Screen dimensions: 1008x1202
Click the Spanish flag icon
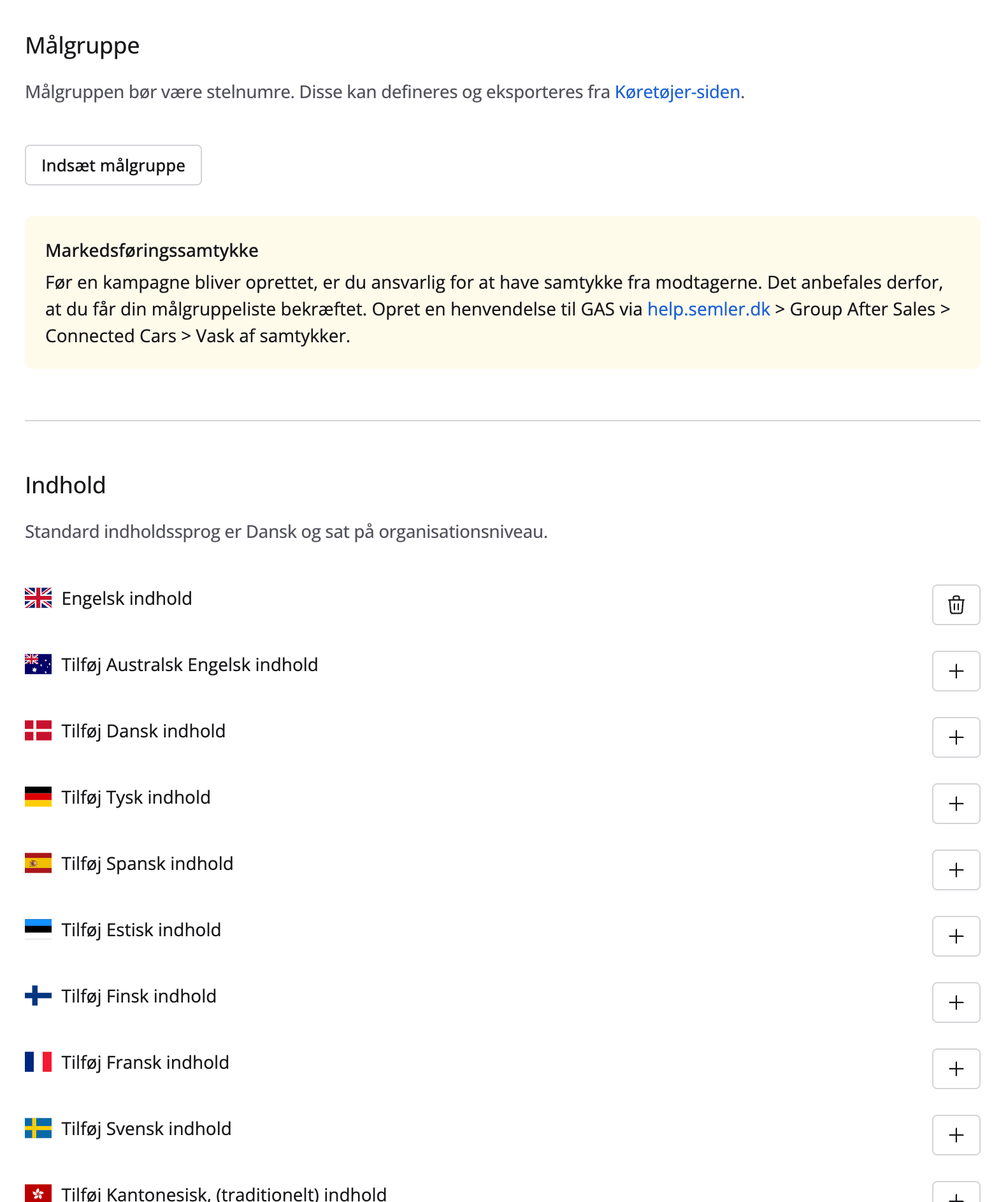38,863
